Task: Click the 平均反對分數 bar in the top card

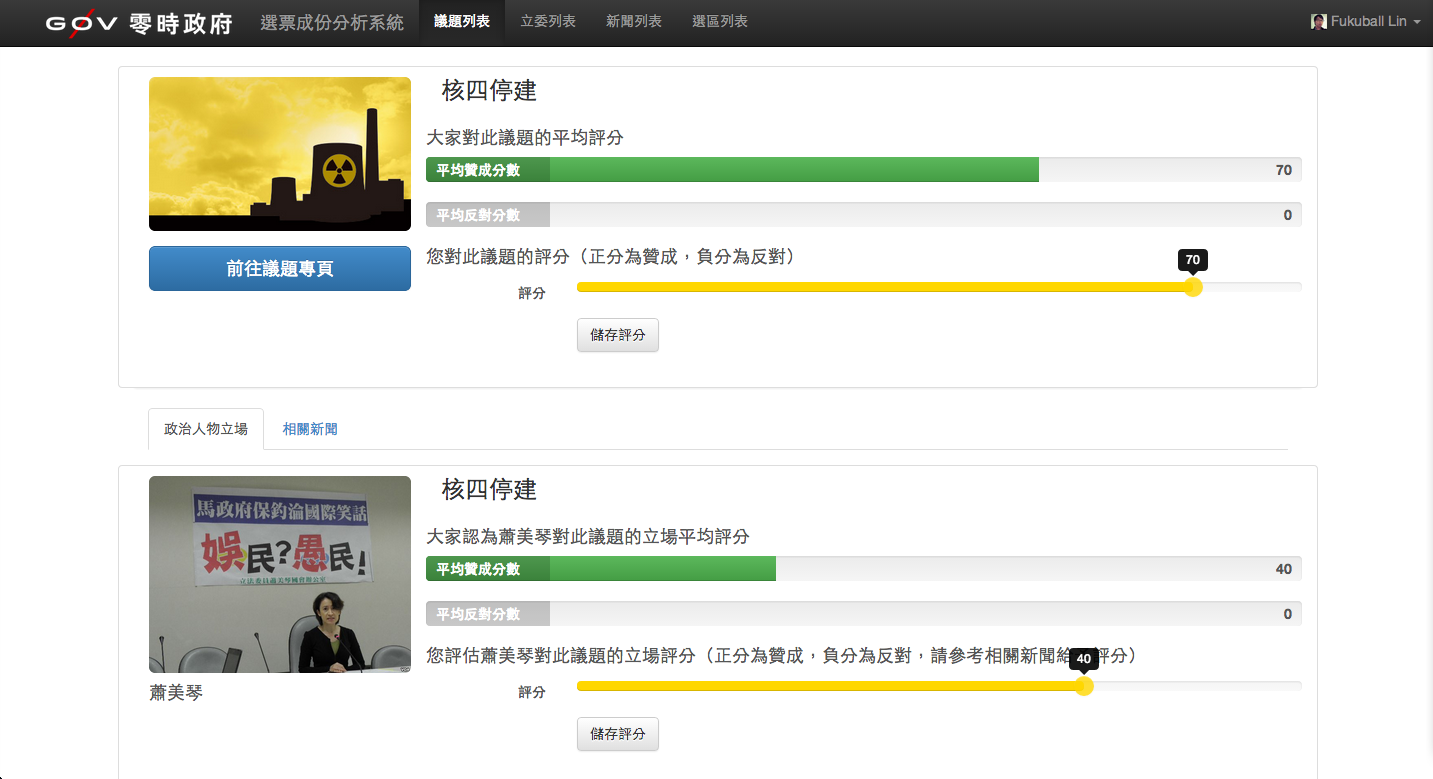Action: pyautogui.click(x=864, y=215)
